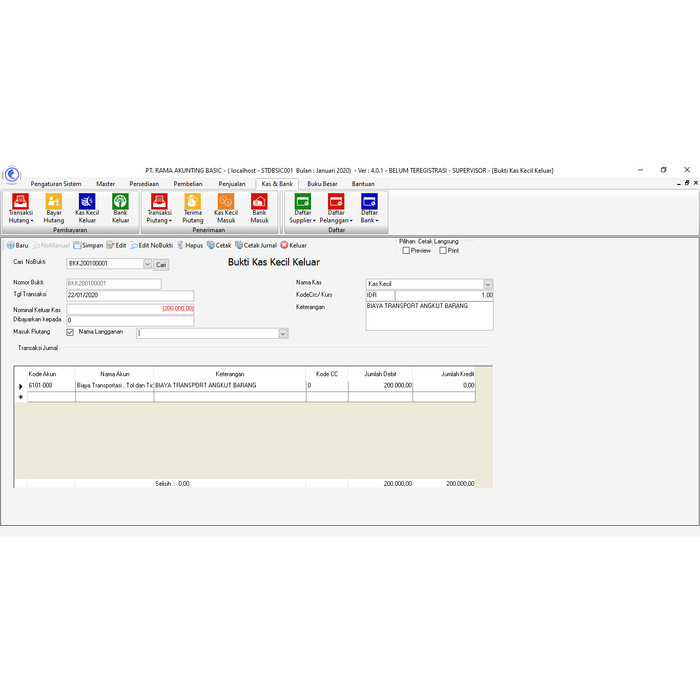Click the Keterangan text area
700x700 pixels.
tap(429, 316)
